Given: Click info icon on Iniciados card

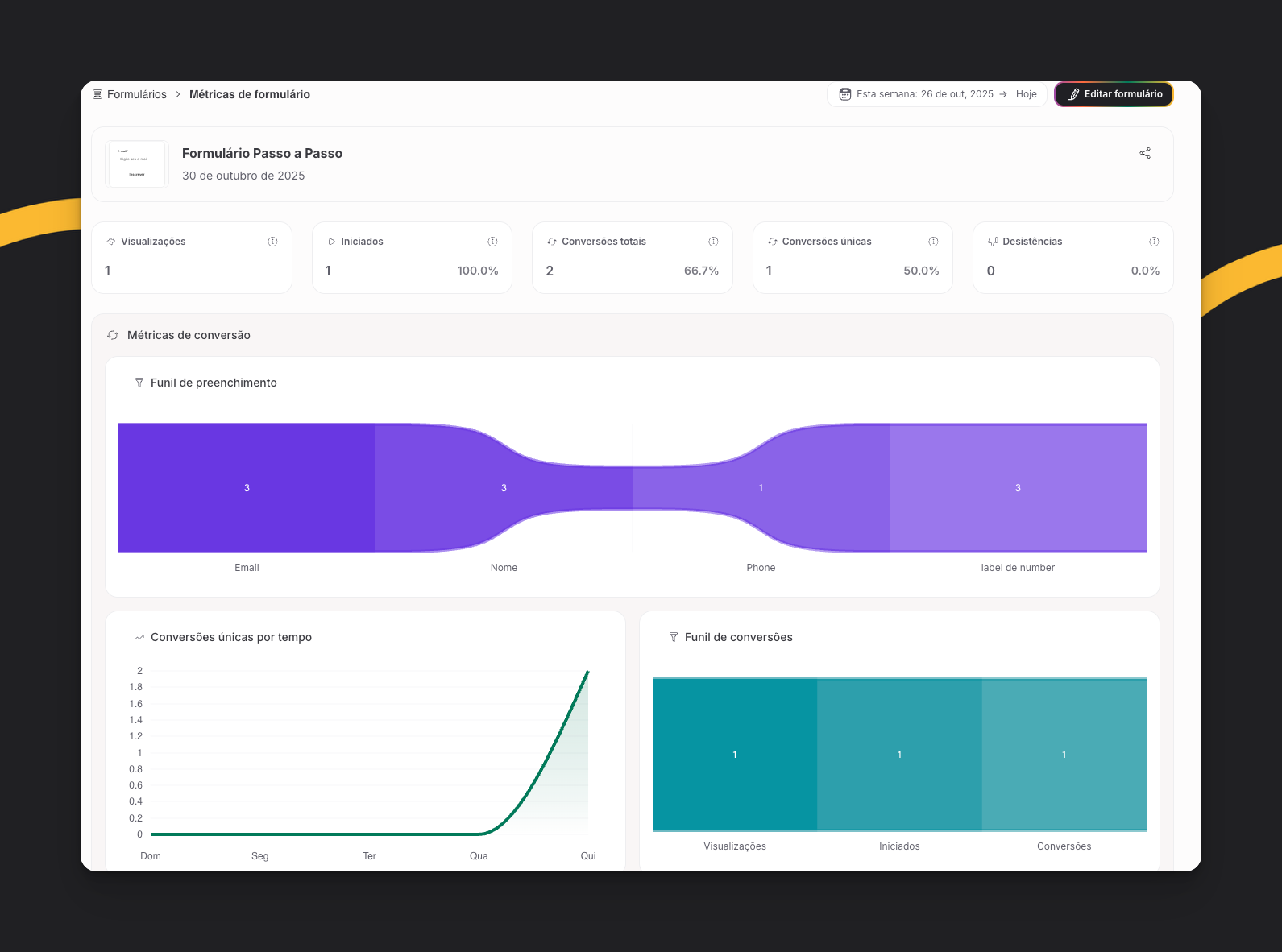Looking at the screenshot, I should click(x=492, y=242).
